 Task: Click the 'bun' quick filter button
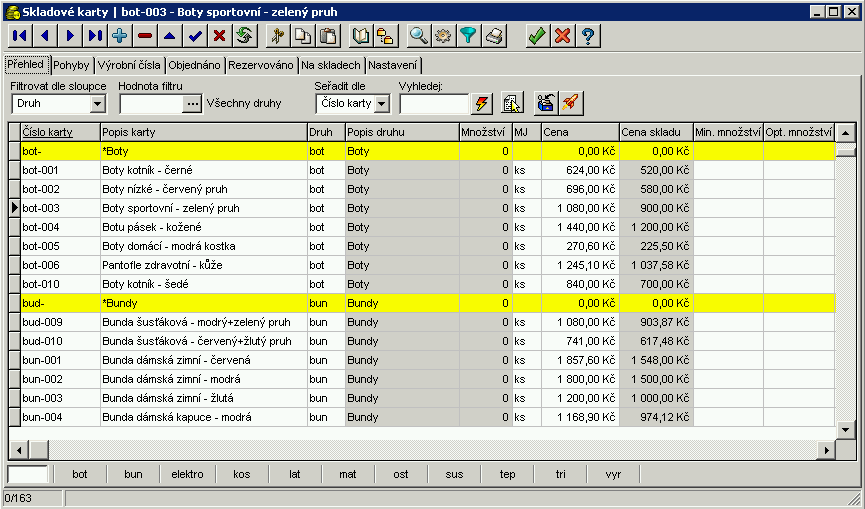pyautogui.click(x=133, y=475)
